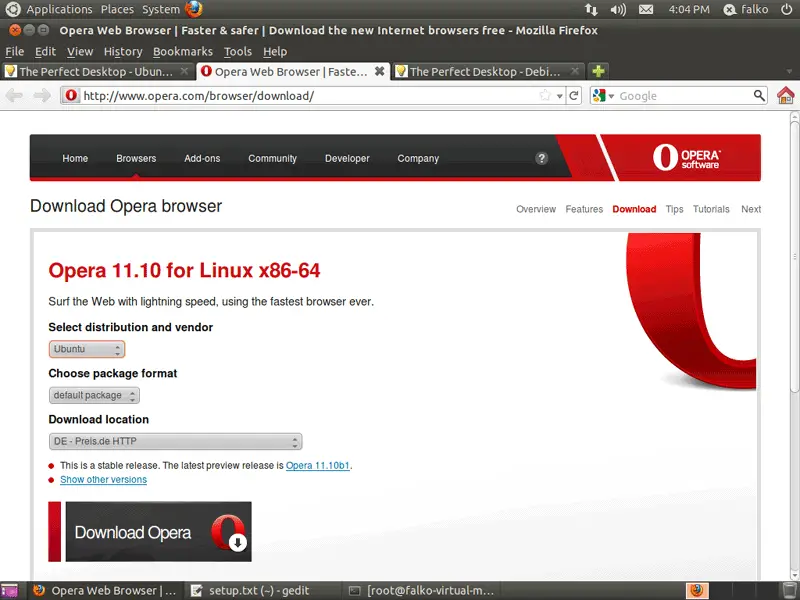Switch to The Perfect Desktop - Debian tab
The height and width of the screenshot is (600, 800).
point(488,71)
